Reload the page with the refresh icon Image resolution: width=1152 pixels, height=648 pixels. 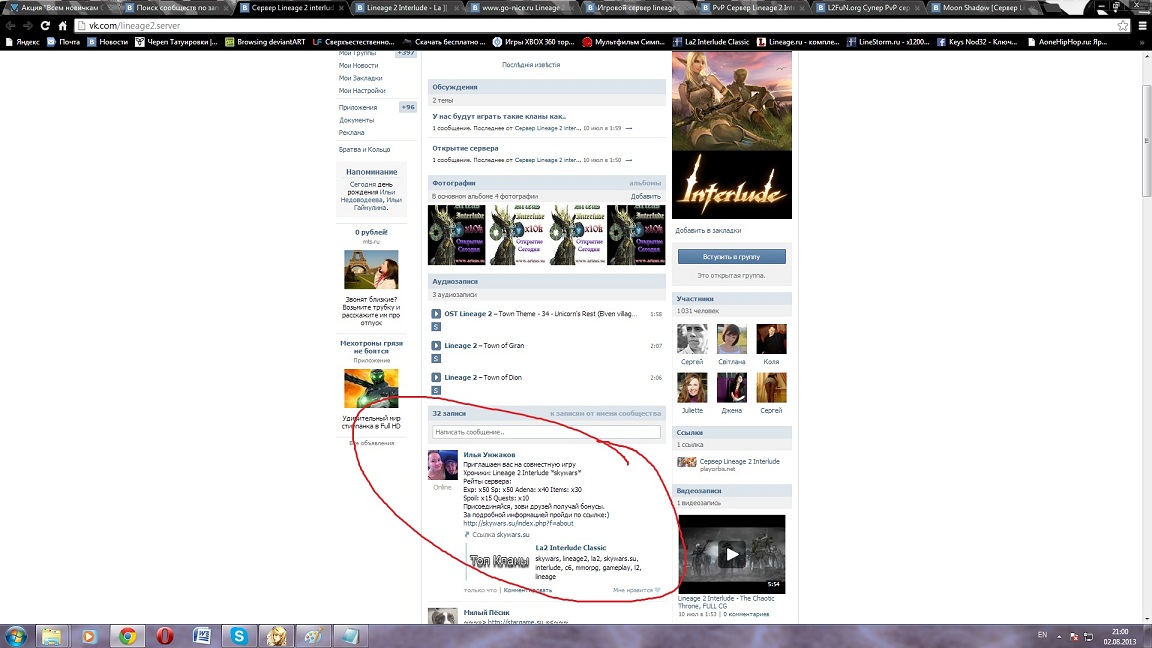pyautogui.click(x=45, y=25)
